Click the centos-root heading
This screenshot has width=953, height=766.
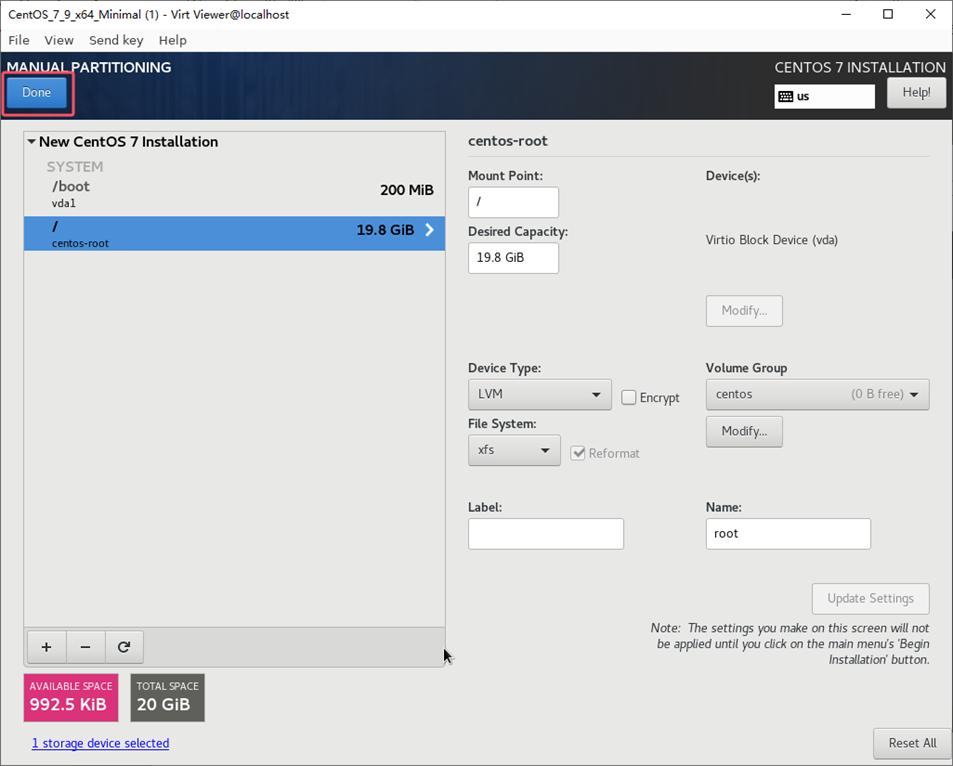click(507, 141)
